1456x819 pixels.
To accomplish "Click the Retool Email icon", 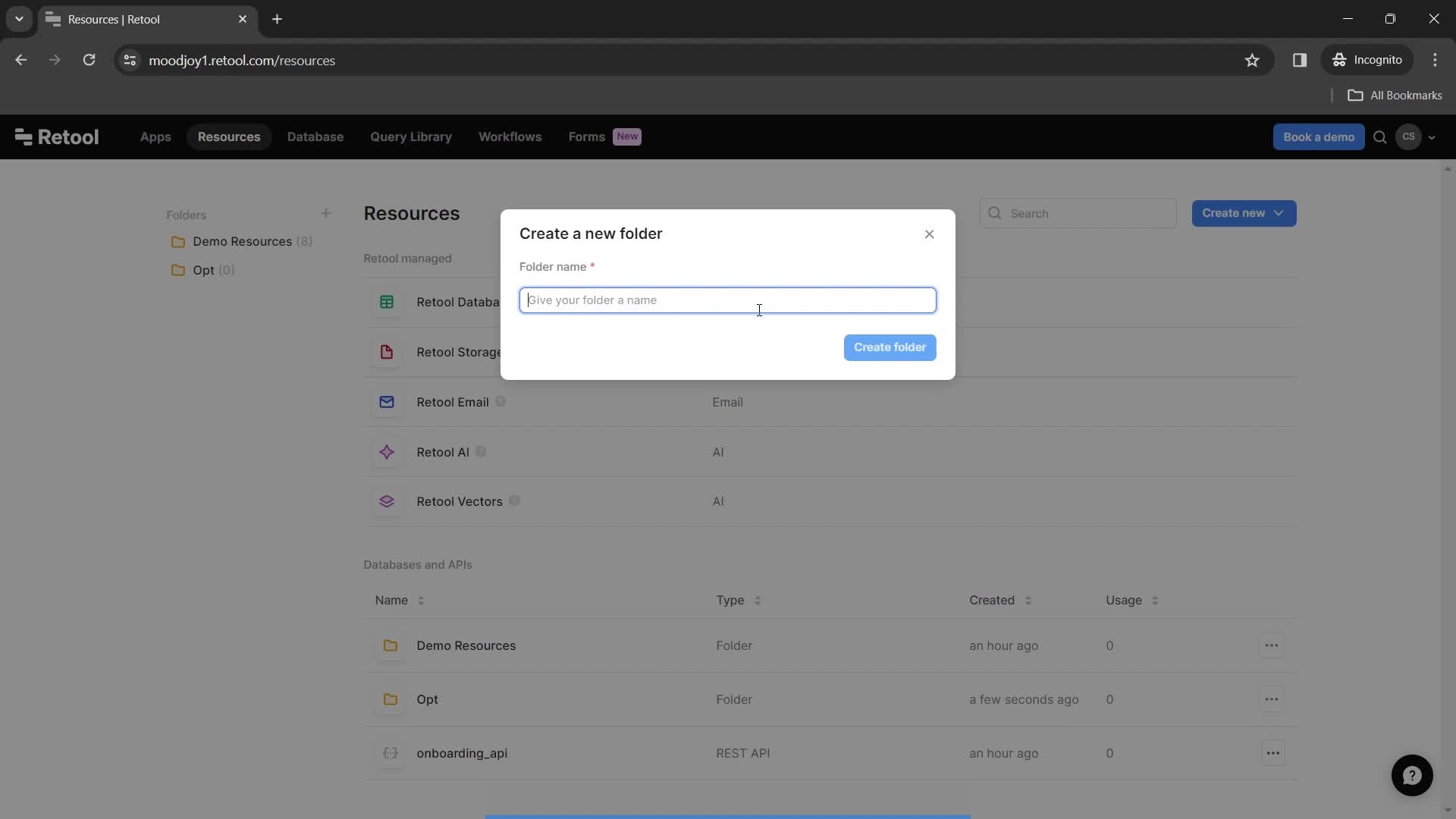I will click(x=386, y=402).
